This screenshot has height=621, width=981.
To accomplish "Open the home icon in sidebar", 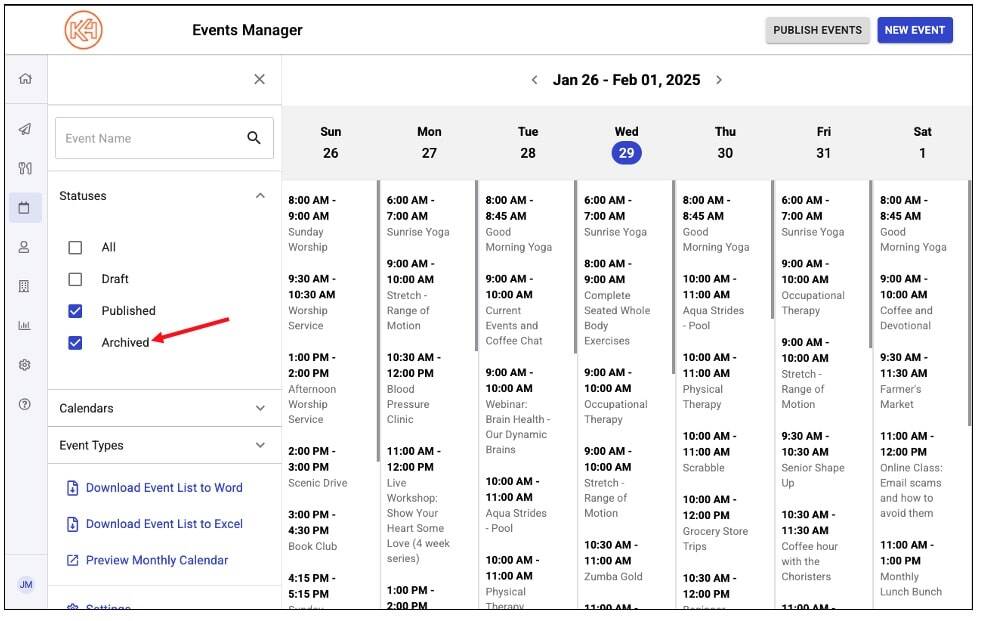I will (x=25, y=79).
